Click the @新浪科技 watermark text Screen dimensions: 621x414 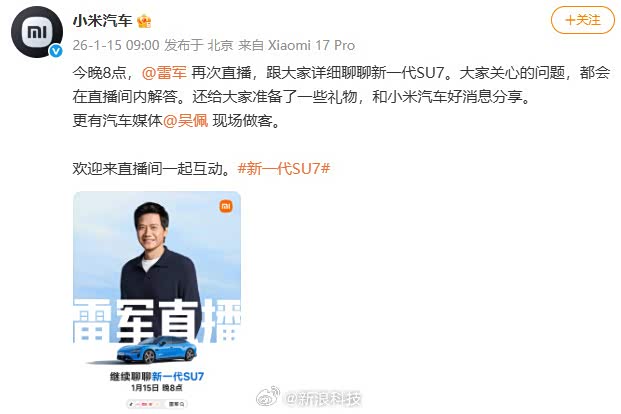point(324,399)
